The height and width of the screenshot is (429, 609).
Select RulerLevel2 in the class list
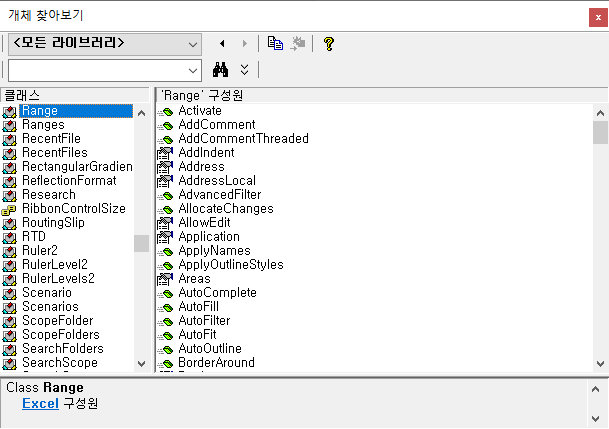[55, 264]
